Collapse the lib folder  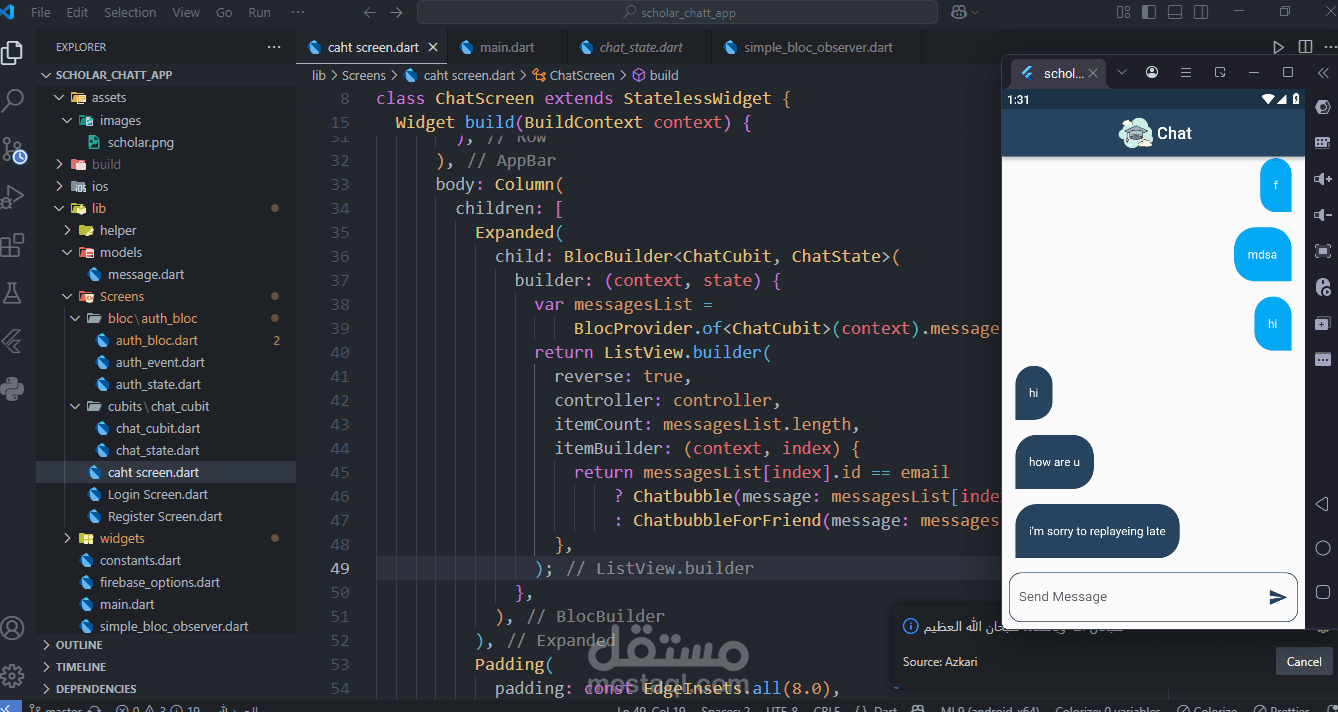(98, 208)
